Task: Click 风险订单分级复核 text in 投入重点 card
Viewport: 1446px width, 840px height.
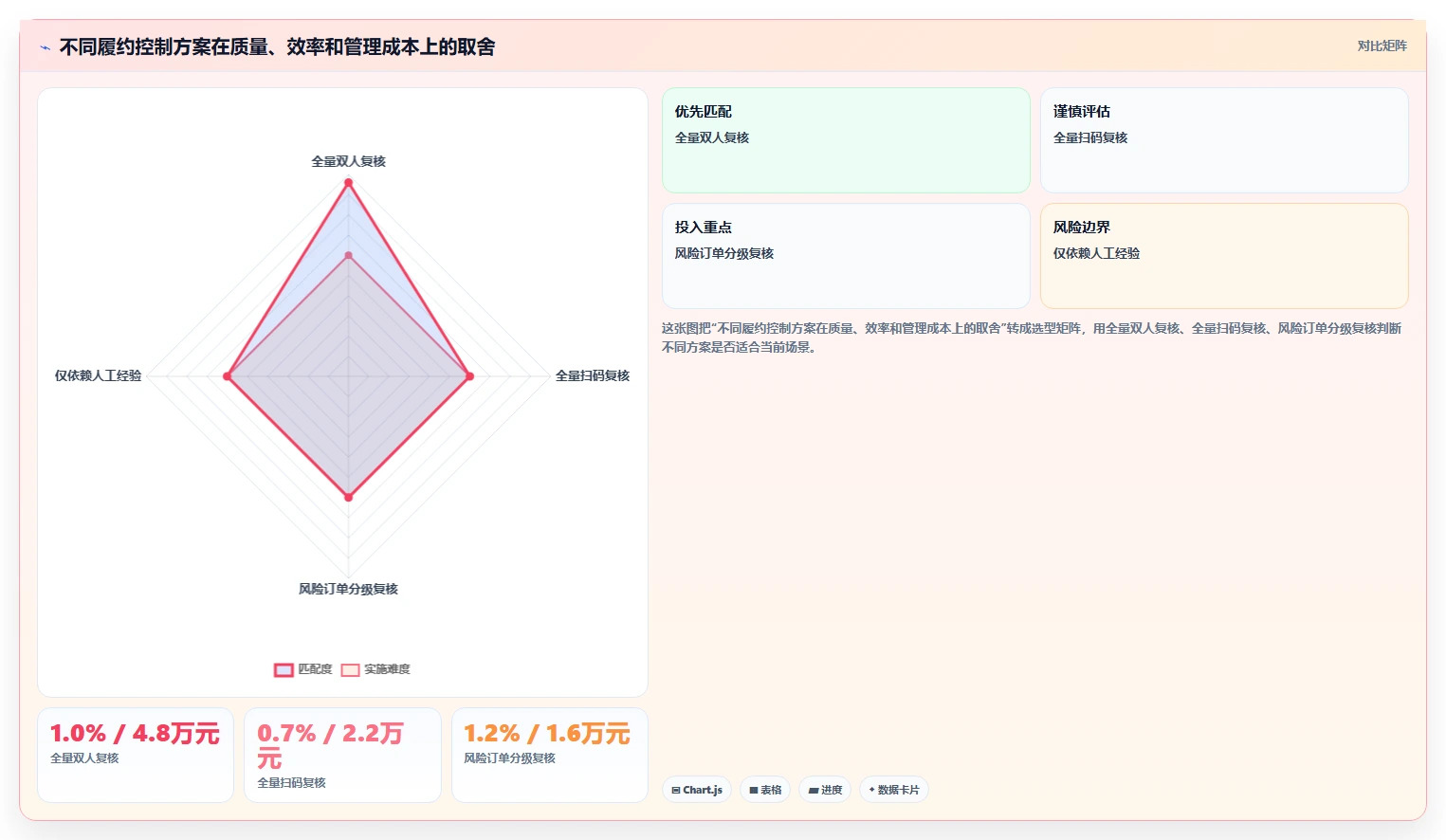Action: (724, 253)
